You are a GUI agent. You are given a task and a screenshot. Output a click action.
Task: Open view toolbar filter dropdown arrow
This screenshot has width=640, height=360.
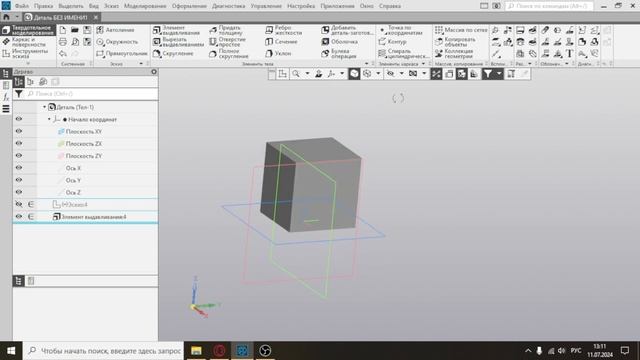499,74
